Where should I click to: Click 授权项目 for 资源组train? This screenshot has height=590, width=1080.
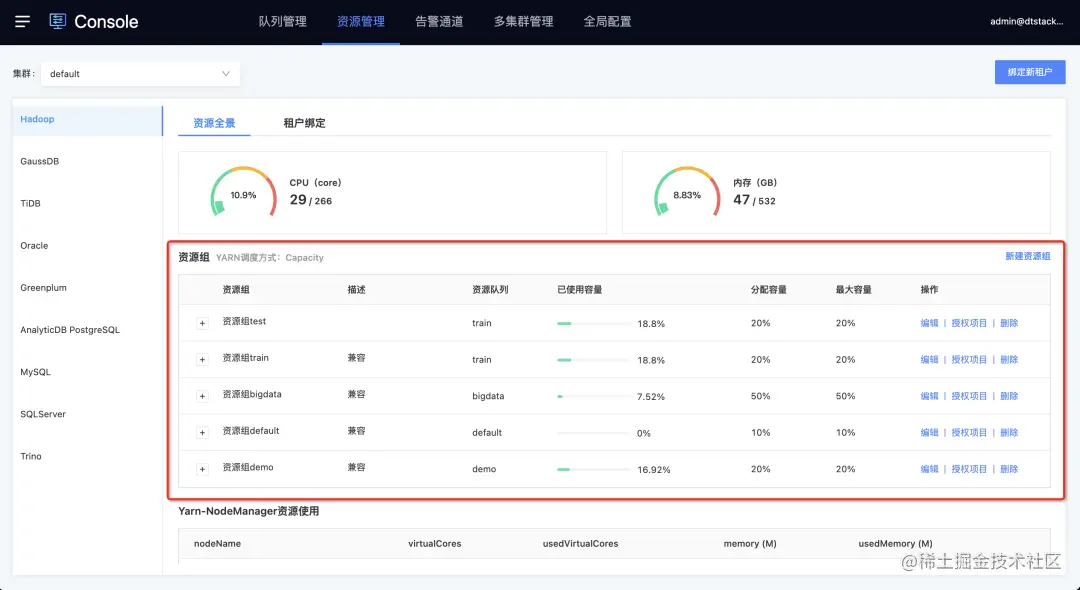969,359
